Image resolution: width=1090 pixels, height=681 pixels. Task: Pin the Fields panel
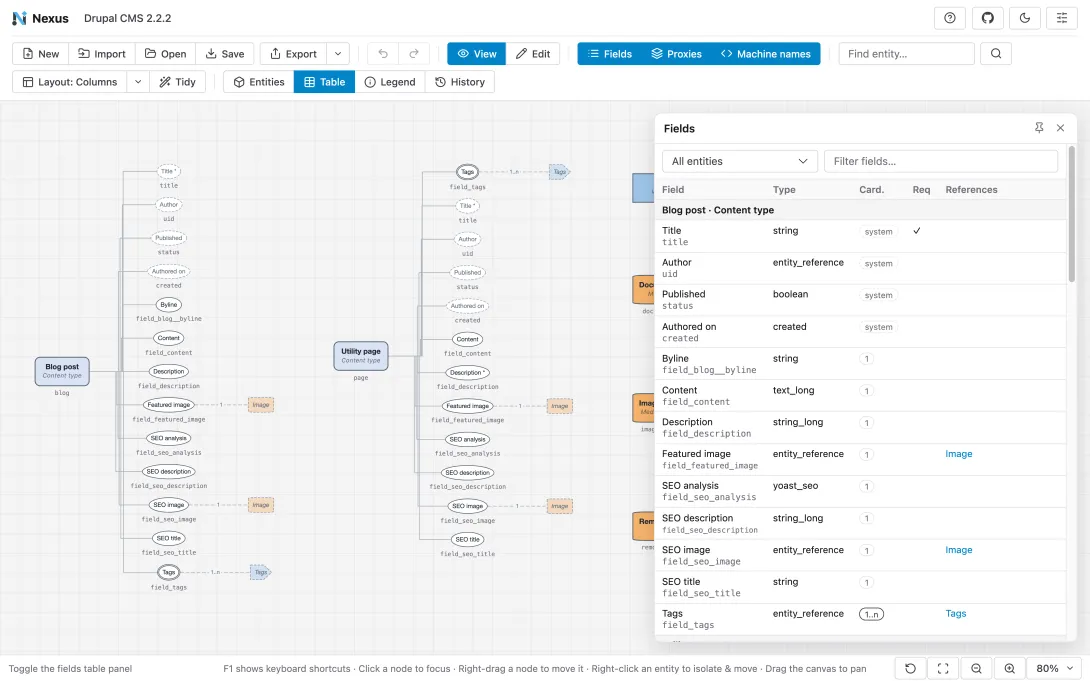pos(1039,128)
